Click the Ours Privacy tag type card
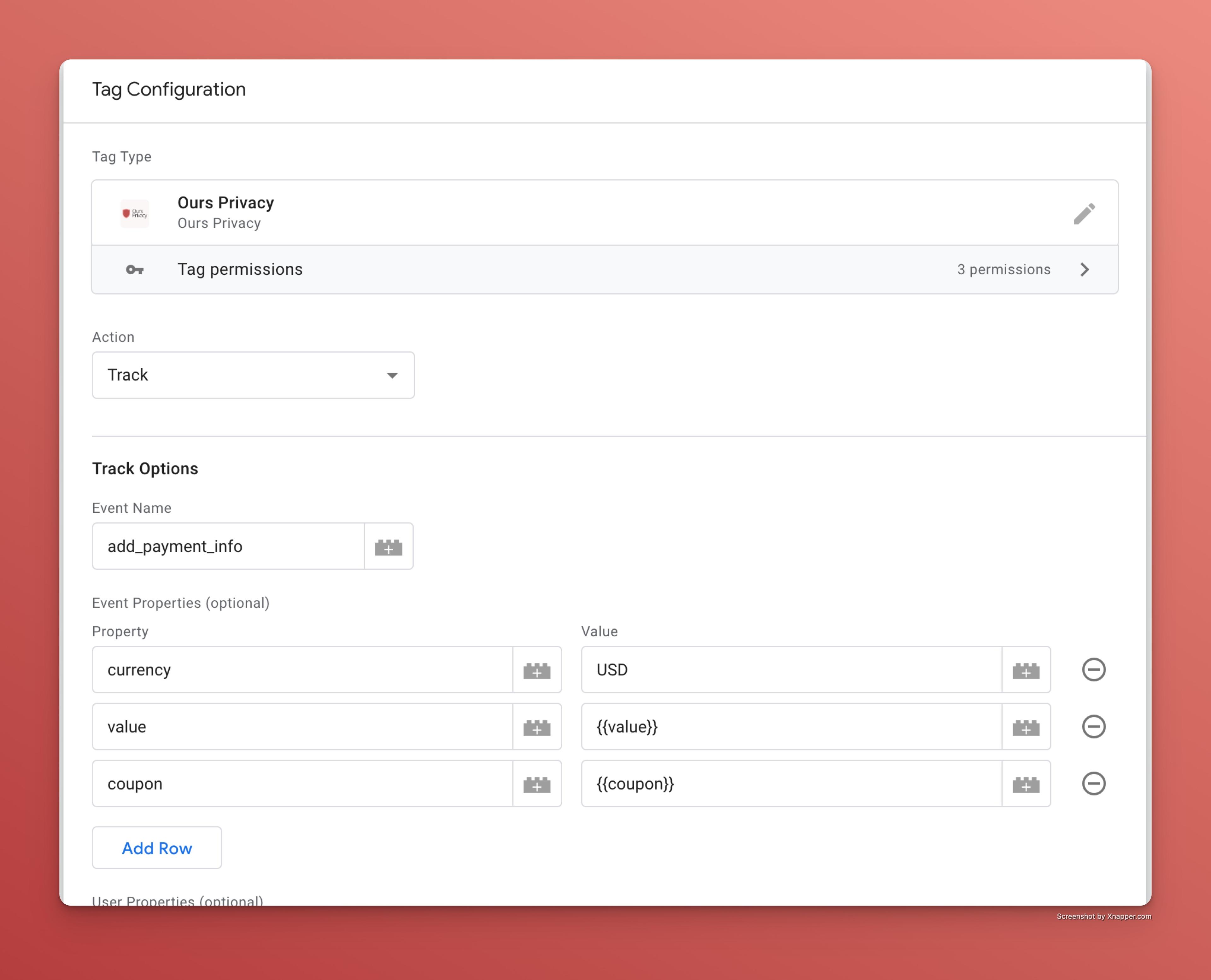This screenshot has height=980, width=1211. [565, 213]
